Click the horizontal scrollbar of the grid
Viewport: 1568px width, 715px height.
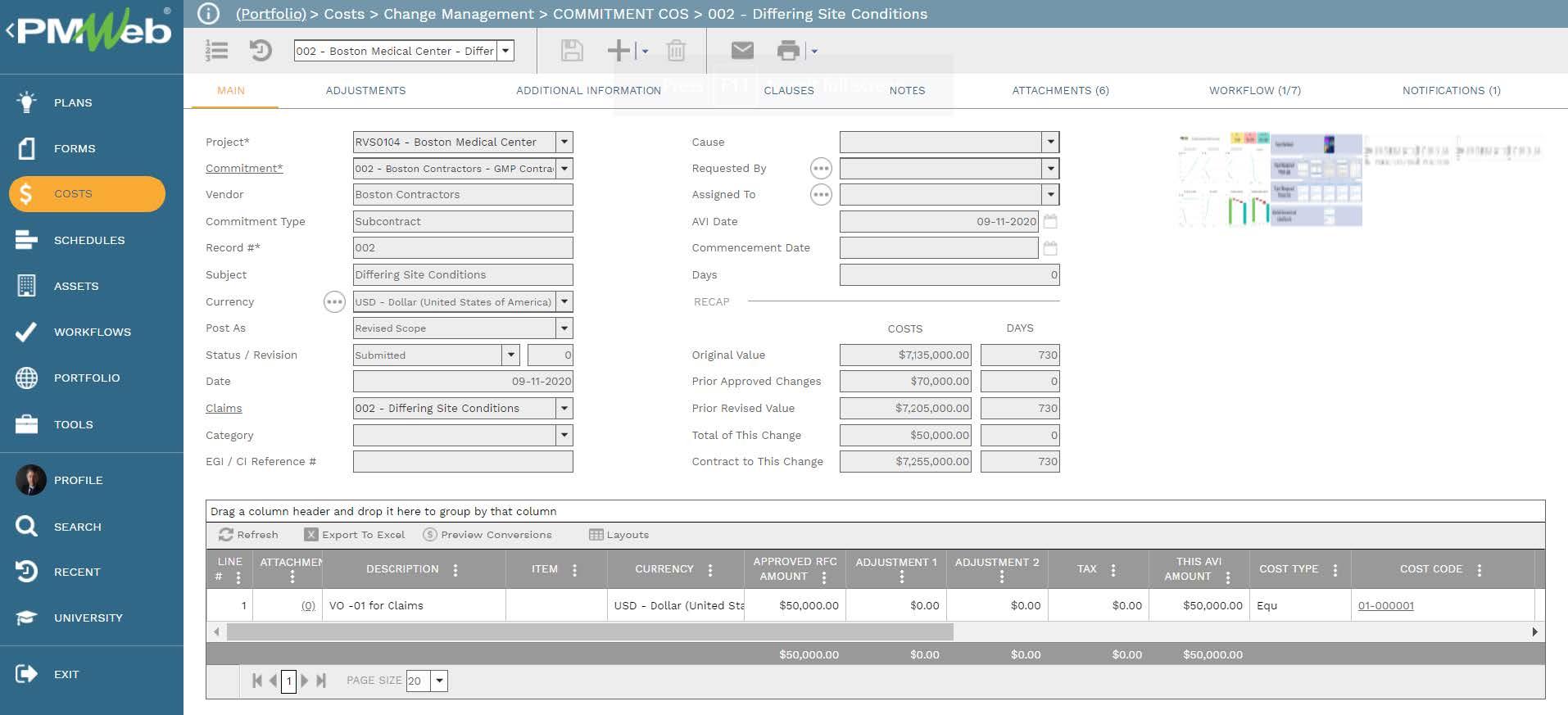[x=590, y=632]
